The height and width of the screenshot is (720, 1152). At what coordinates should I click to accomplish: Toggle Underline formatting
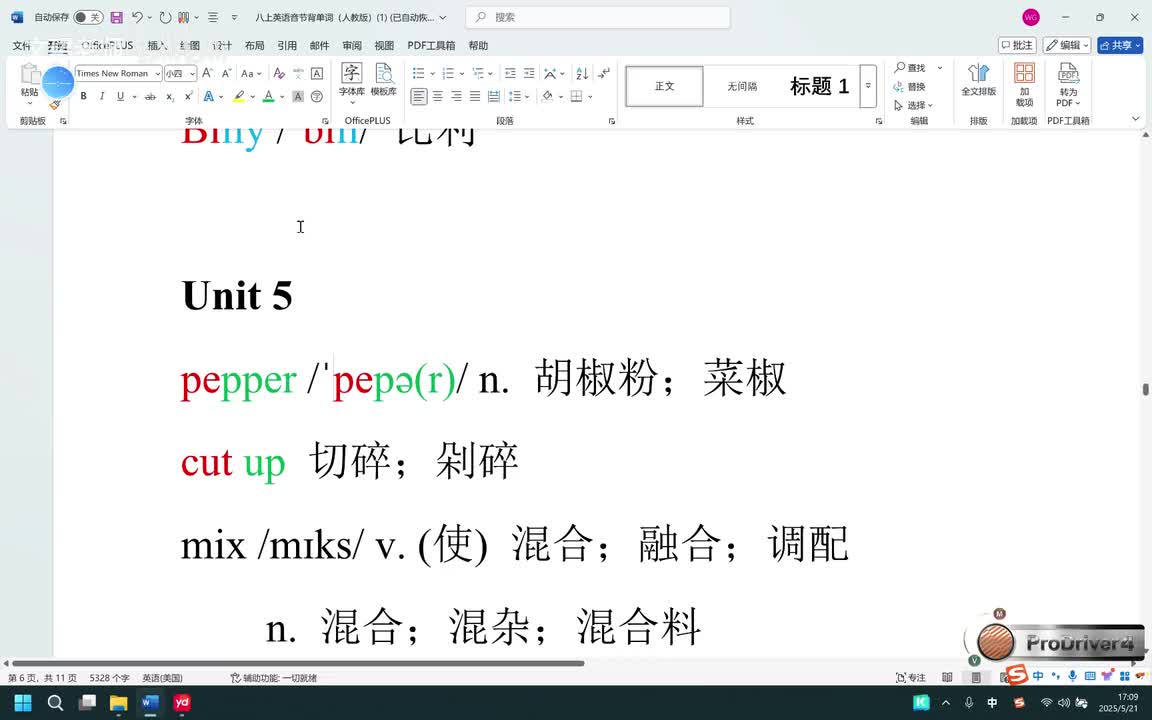[120, 96]
